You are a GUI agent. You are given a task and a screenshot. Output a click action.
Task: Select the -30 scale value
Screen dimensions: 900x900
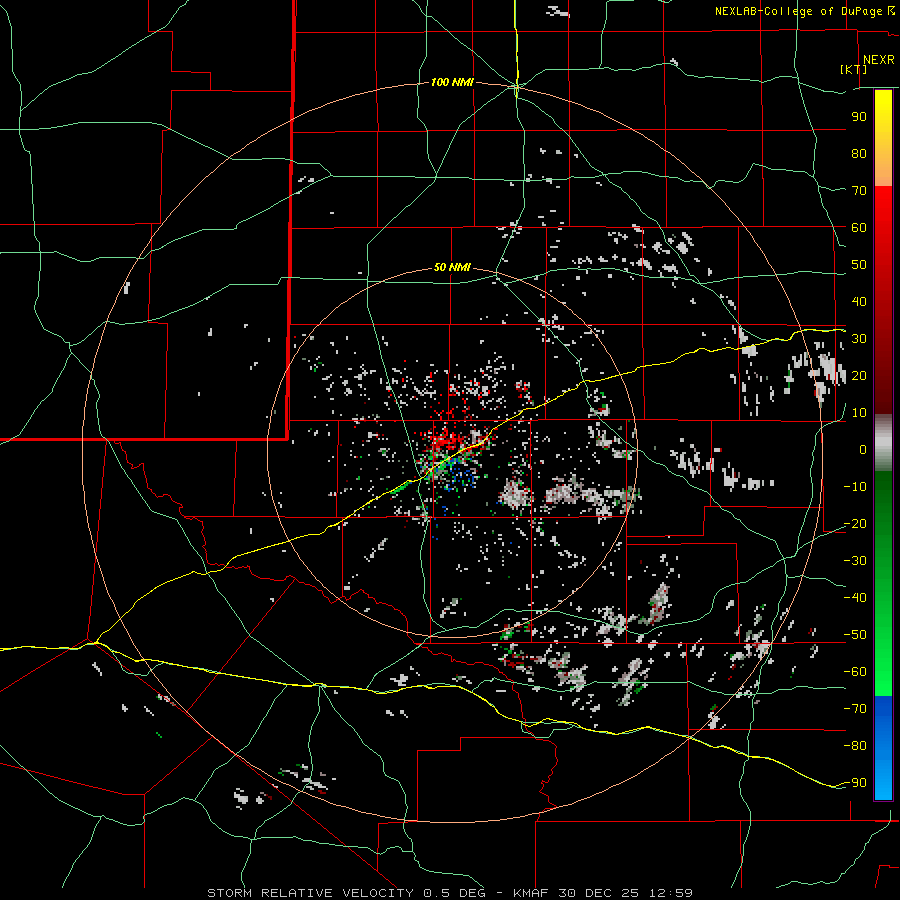point(855,561)
